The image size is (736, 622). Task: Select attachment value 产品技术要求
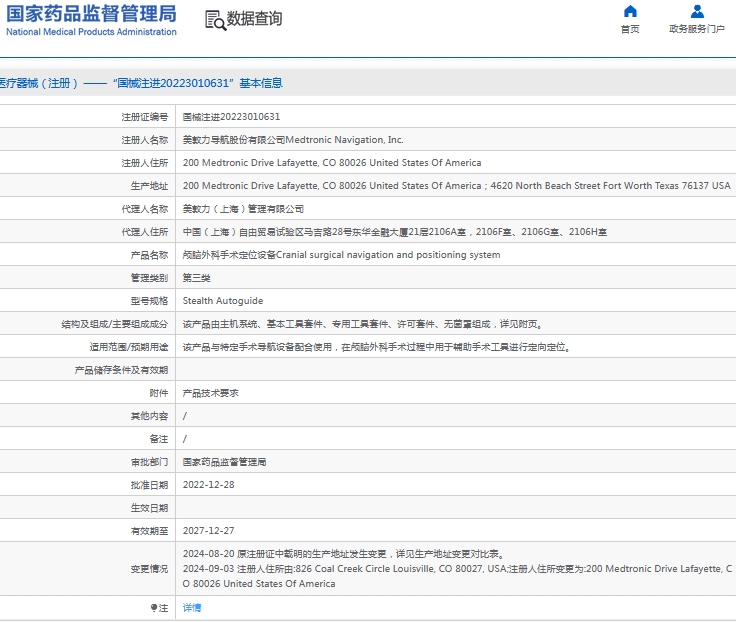(210, 393)
